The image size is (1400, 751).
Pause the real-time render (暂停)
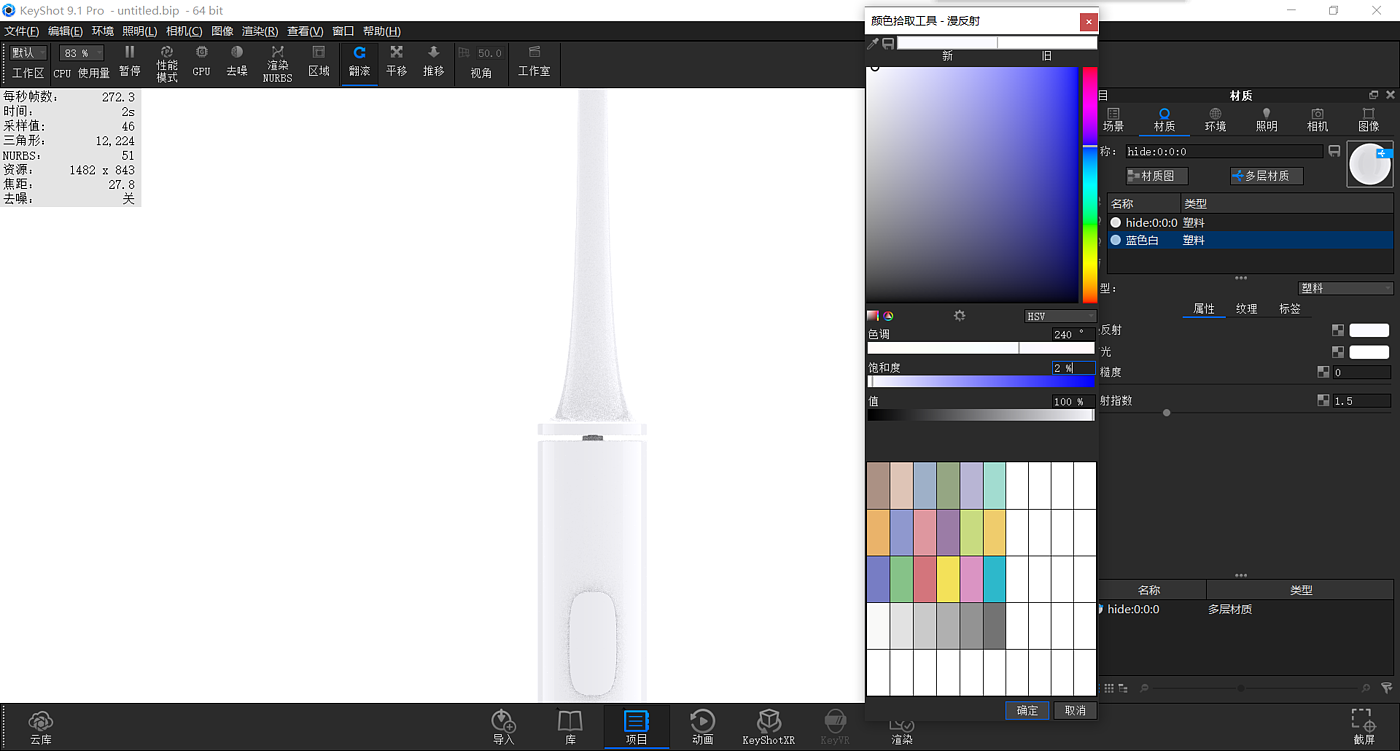[129, 61]
